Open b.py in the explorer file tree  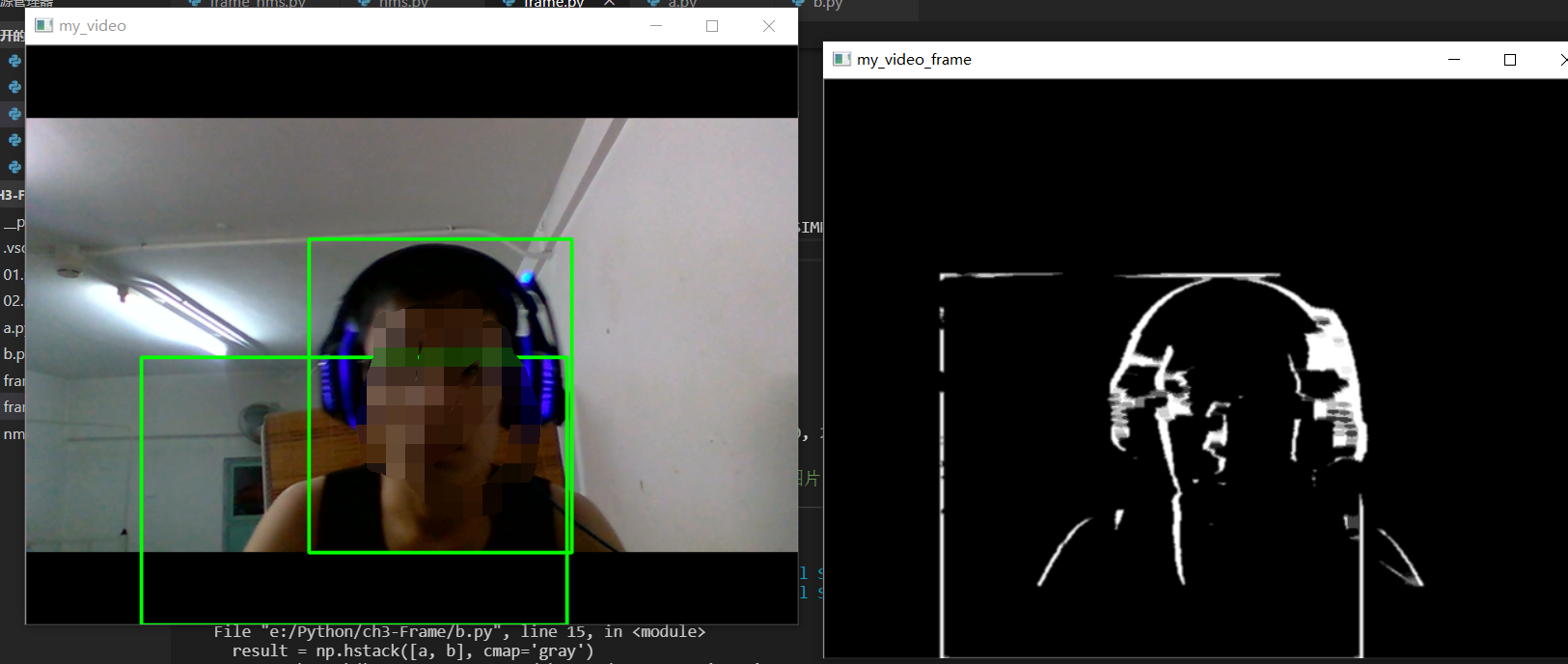[13, 354]
